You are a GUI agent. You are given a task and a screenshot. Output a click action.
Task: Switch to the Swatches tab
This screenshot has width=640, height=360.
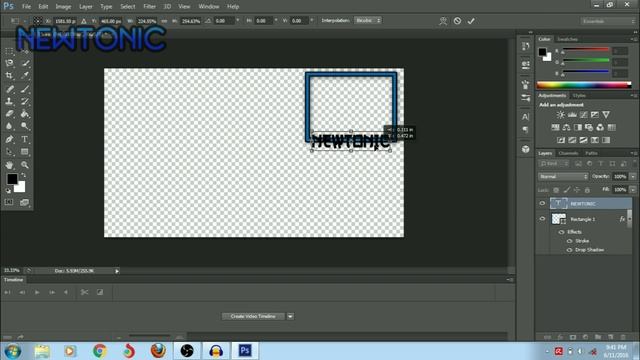(x=567, y=39)
